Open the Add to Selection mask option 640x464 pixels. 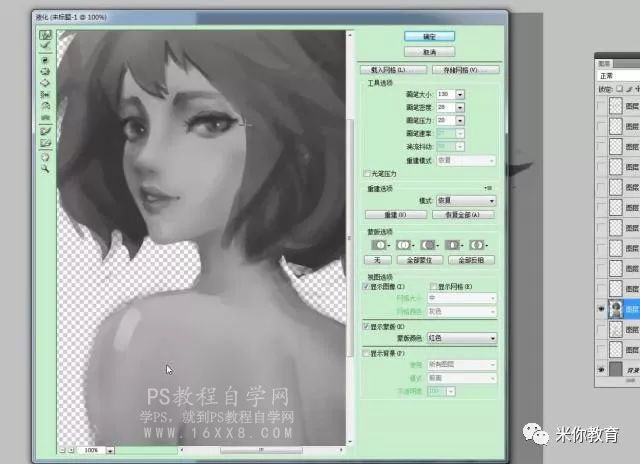click(x=404, y=245)
